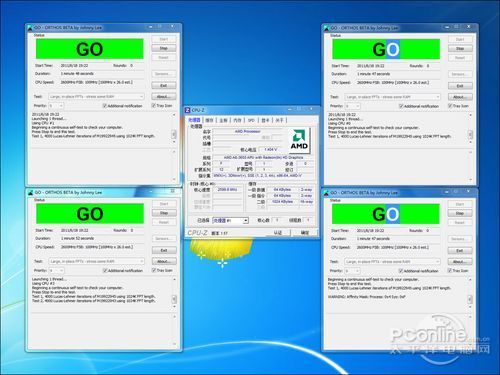
Task: Switch to the 内存 memory tab in CPU-Z
Action: (237, 120)
